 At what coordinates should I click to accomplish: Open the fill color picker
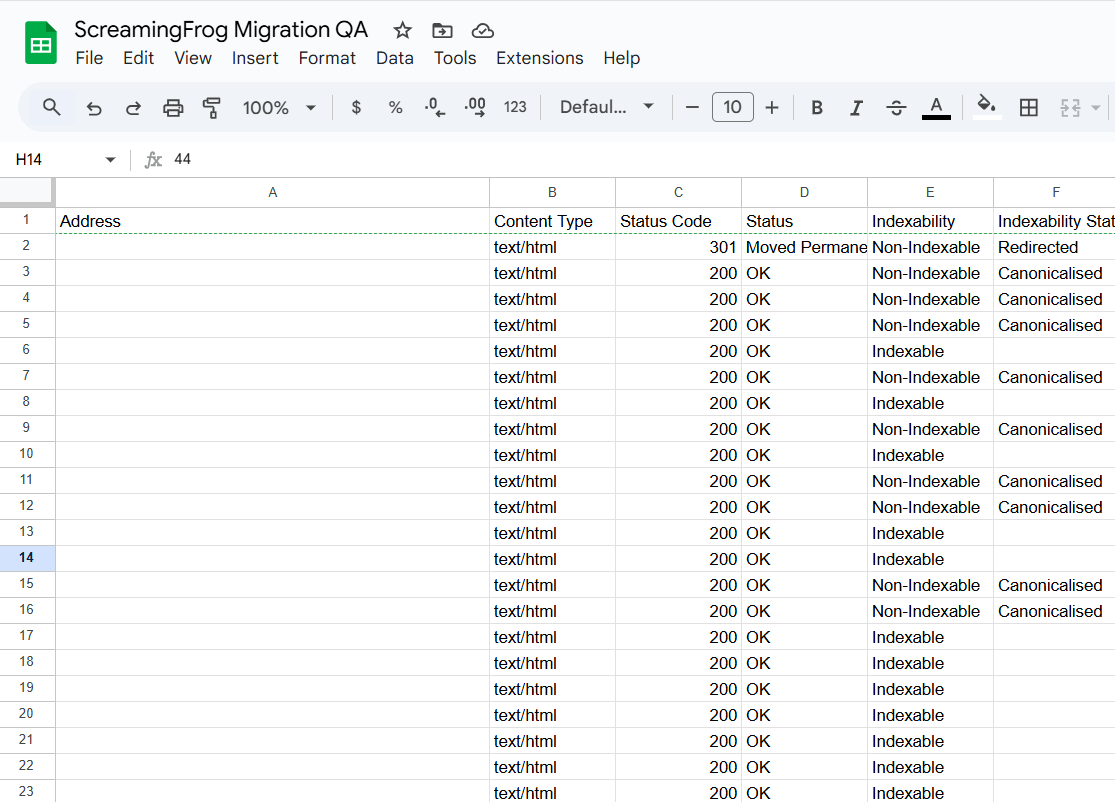(x=986, y=107)
